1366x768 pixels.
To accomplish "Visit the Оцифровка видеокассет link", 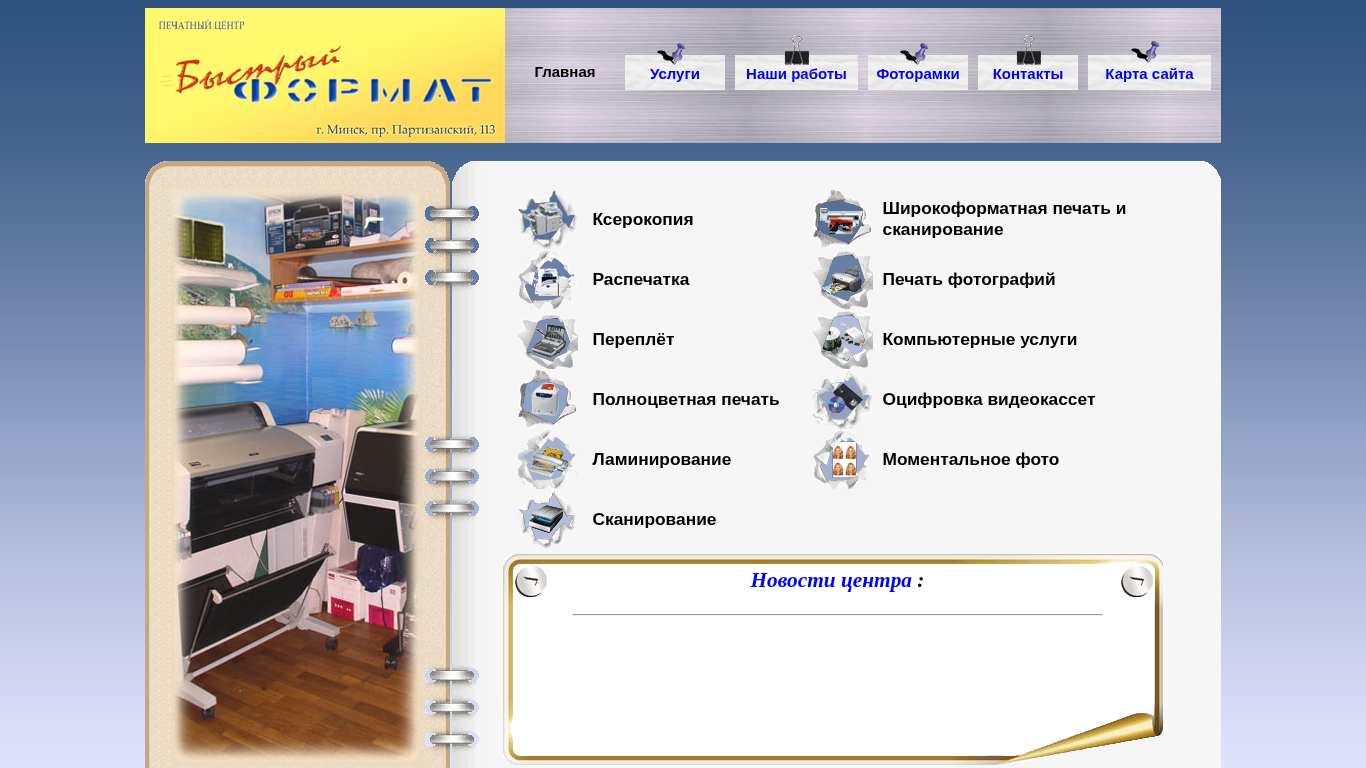I will click(989, 399).
